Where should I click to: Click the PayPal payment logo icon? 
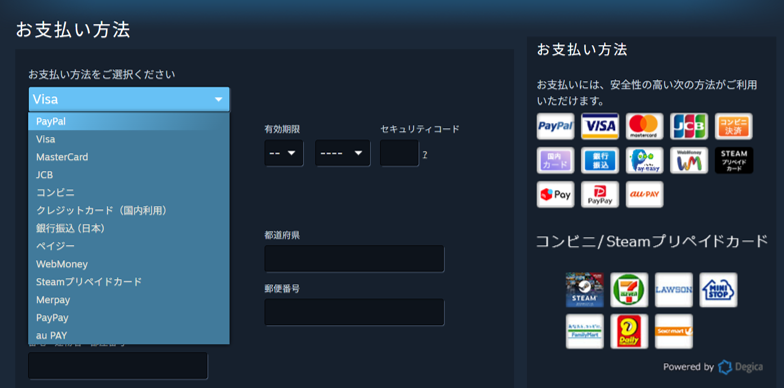[555, 126]
